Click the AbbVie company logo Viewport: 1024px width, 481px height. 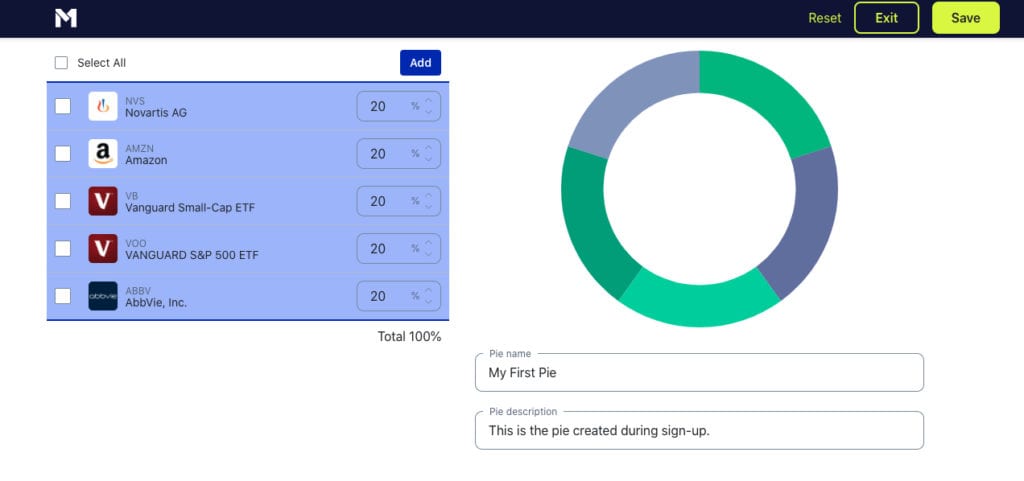click(x=103, y=296)
